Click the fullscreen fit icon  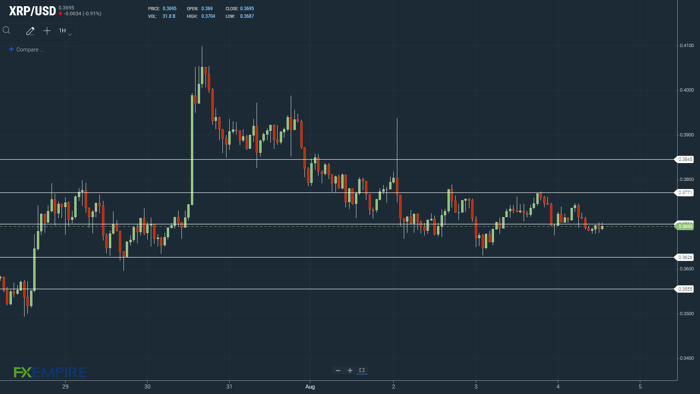[x=362, y=370]
